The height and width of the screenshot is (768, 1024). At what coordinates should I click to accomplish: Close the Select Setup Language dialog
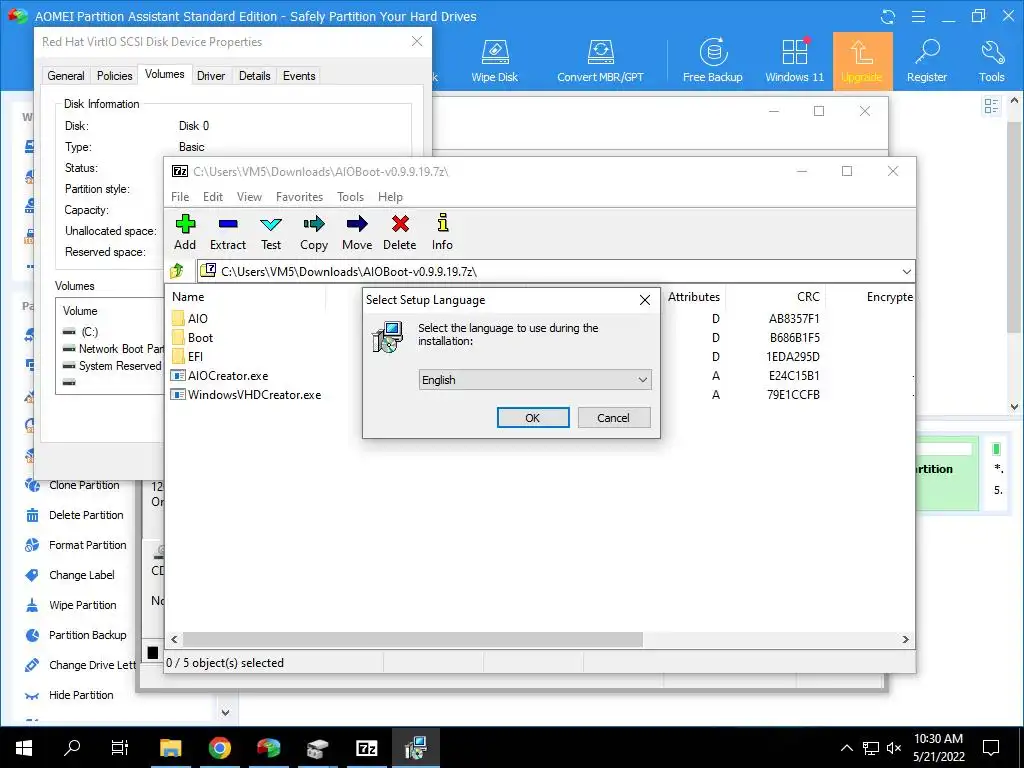tap(645, 300)
